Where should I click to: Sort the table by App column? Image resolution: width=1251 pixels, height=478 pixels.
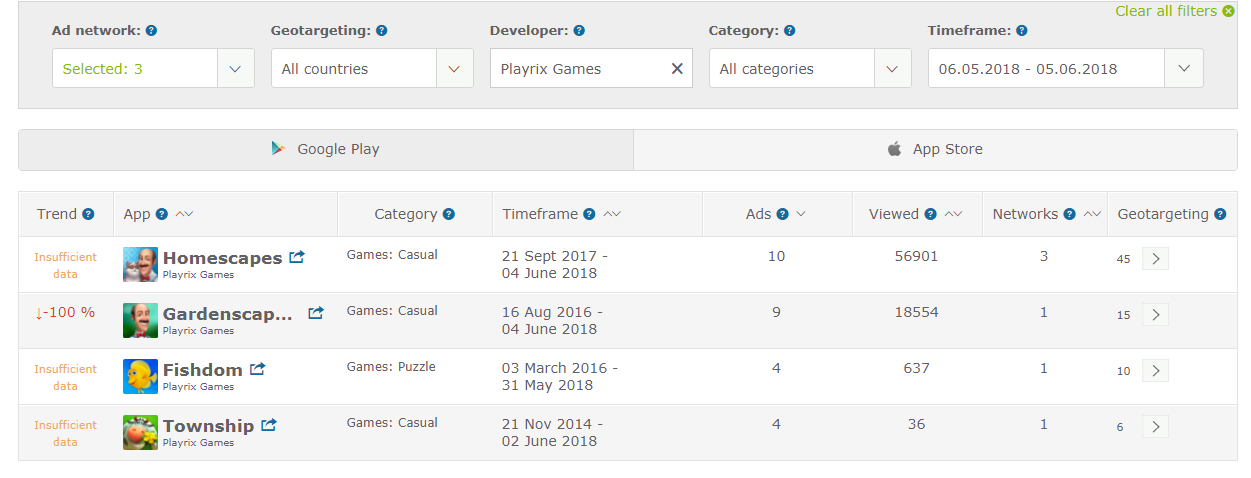[x=184, y=214]
